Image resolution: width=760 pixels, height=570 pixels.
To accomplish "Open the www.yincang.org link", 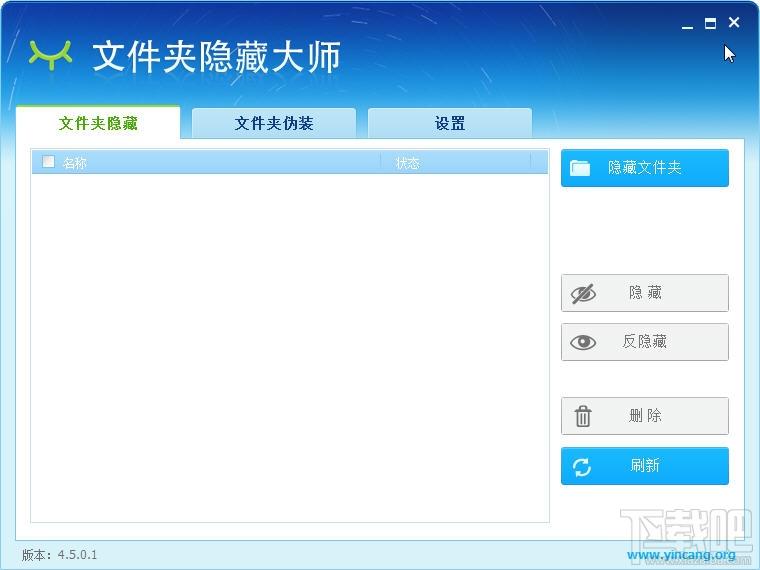I will click(x=681, y=555).
